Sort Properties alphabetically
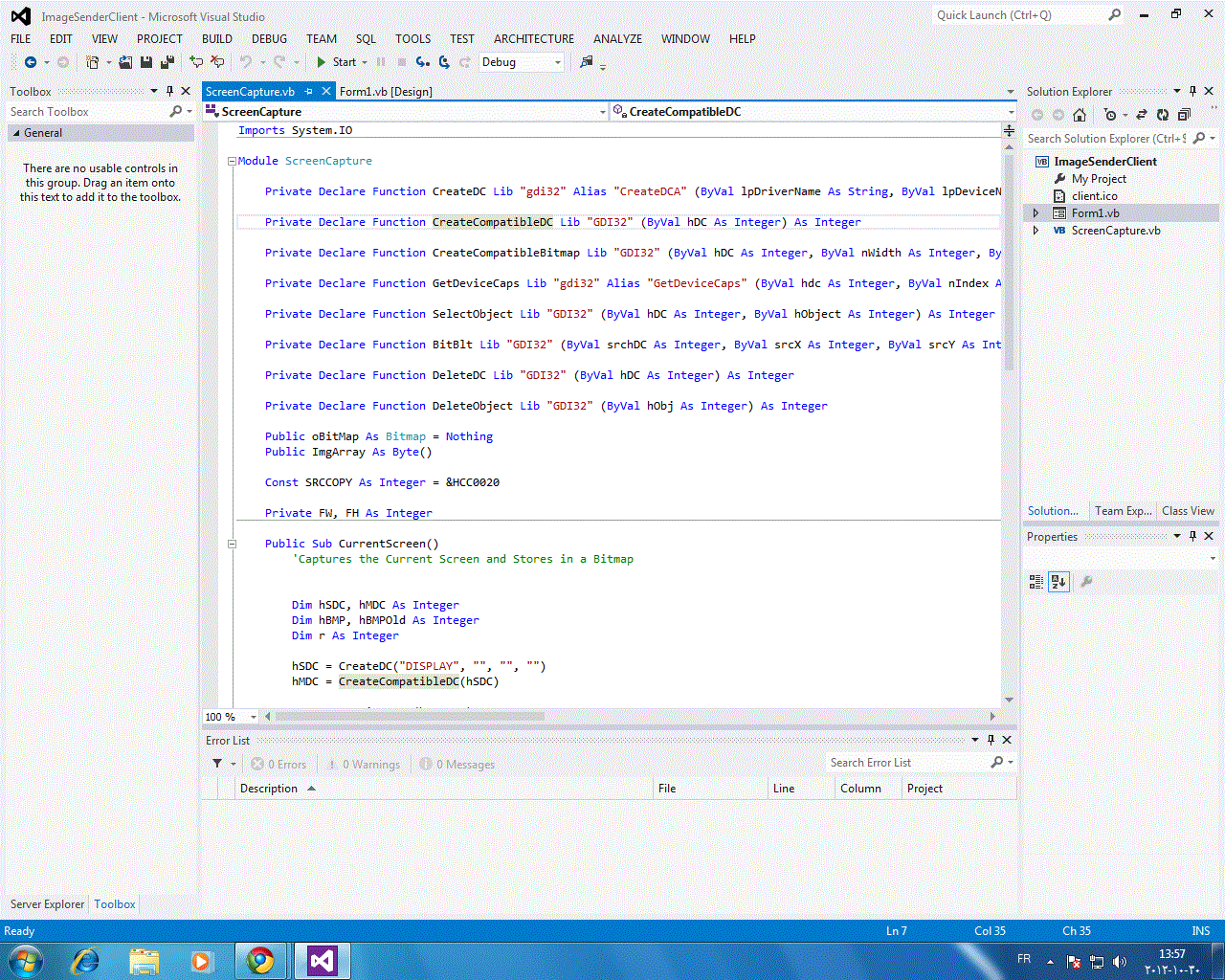 pos(1058,581)
